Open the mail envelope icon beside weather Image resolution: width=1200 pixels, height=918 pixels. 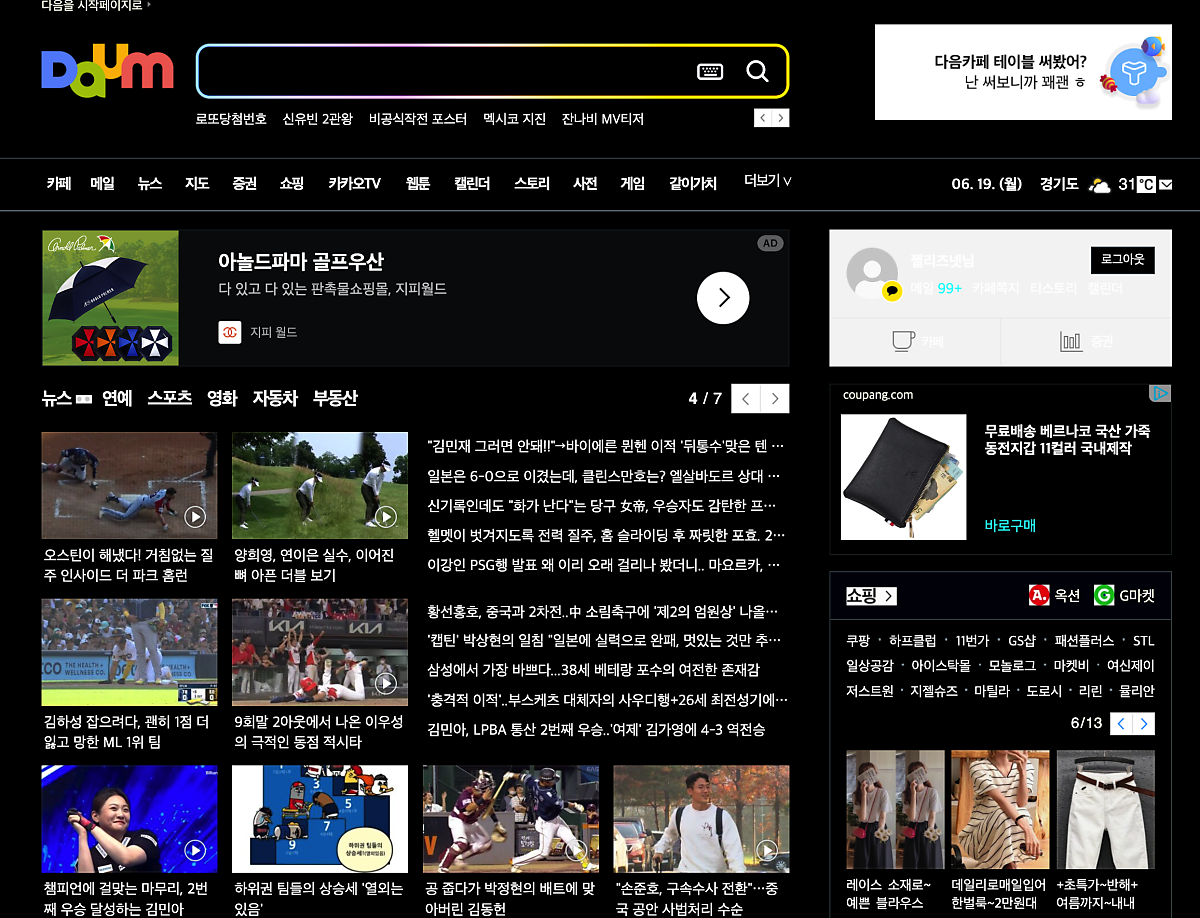click(x=1165, y=185)
